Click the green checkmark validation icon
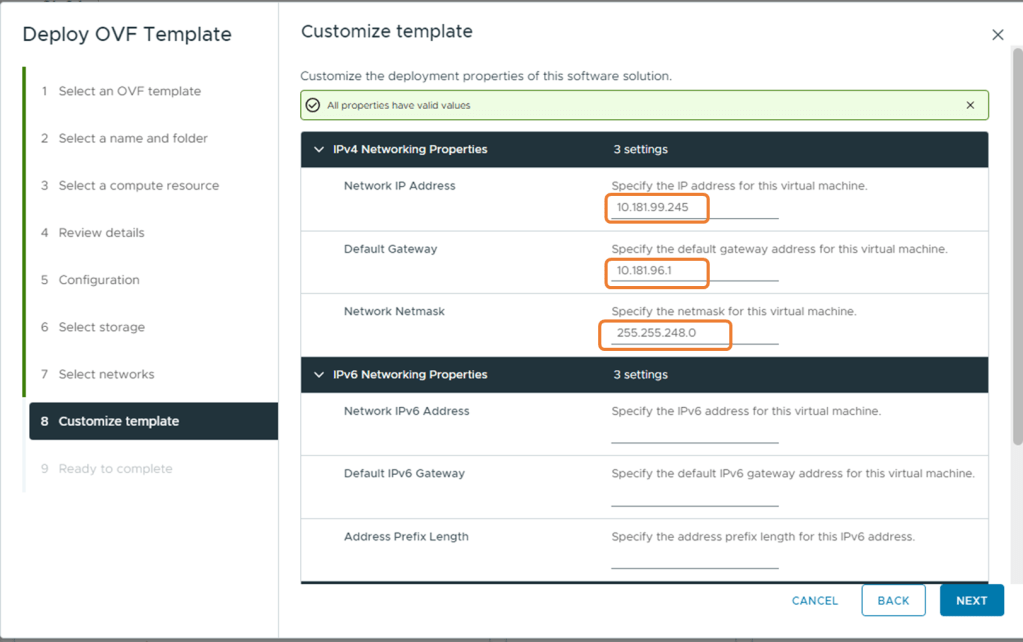This screenshot has width=1023, height=642. coord(313,105)
